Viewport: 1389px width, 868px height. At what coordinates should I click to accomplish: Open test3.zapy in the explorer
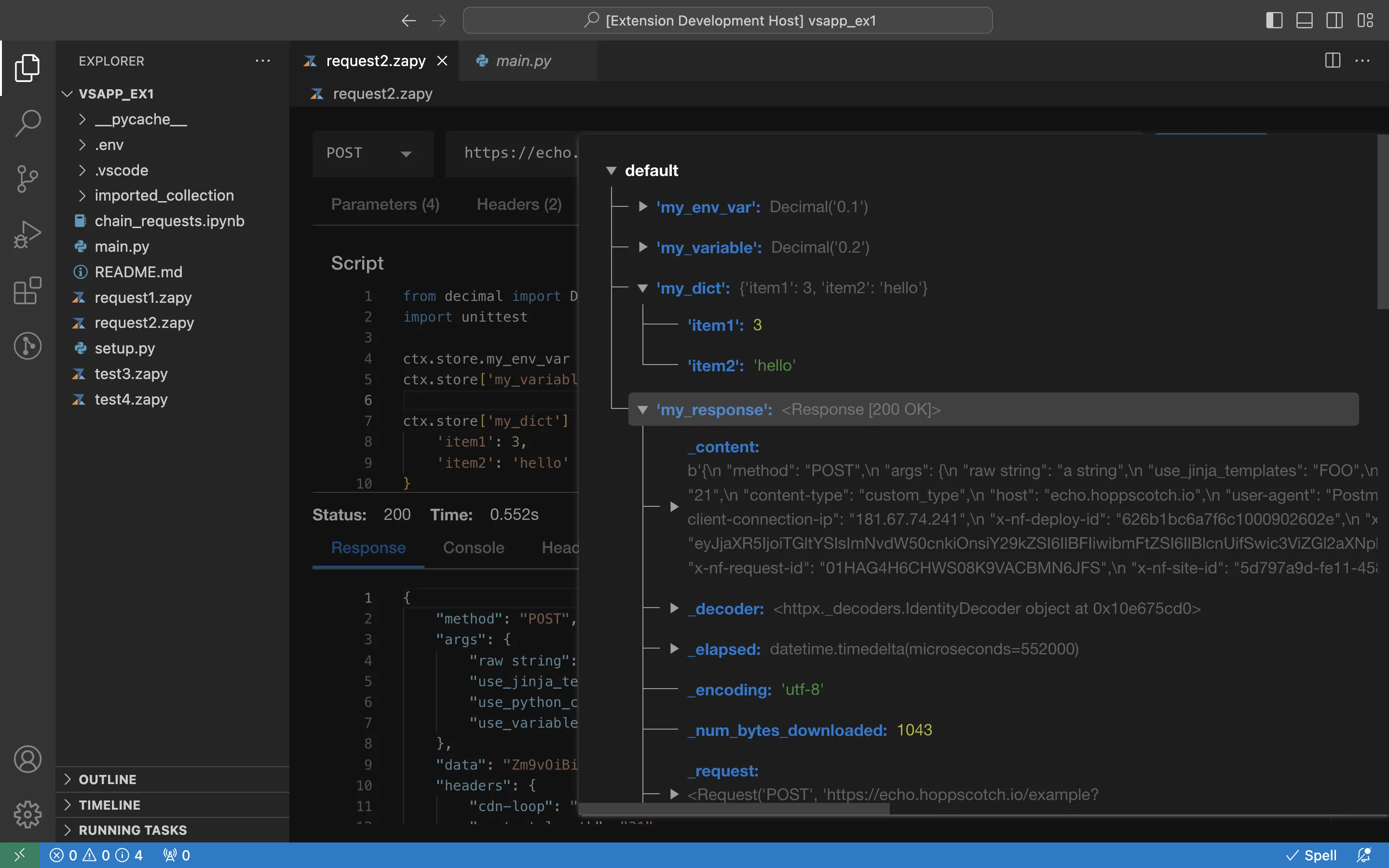point(131,374)
